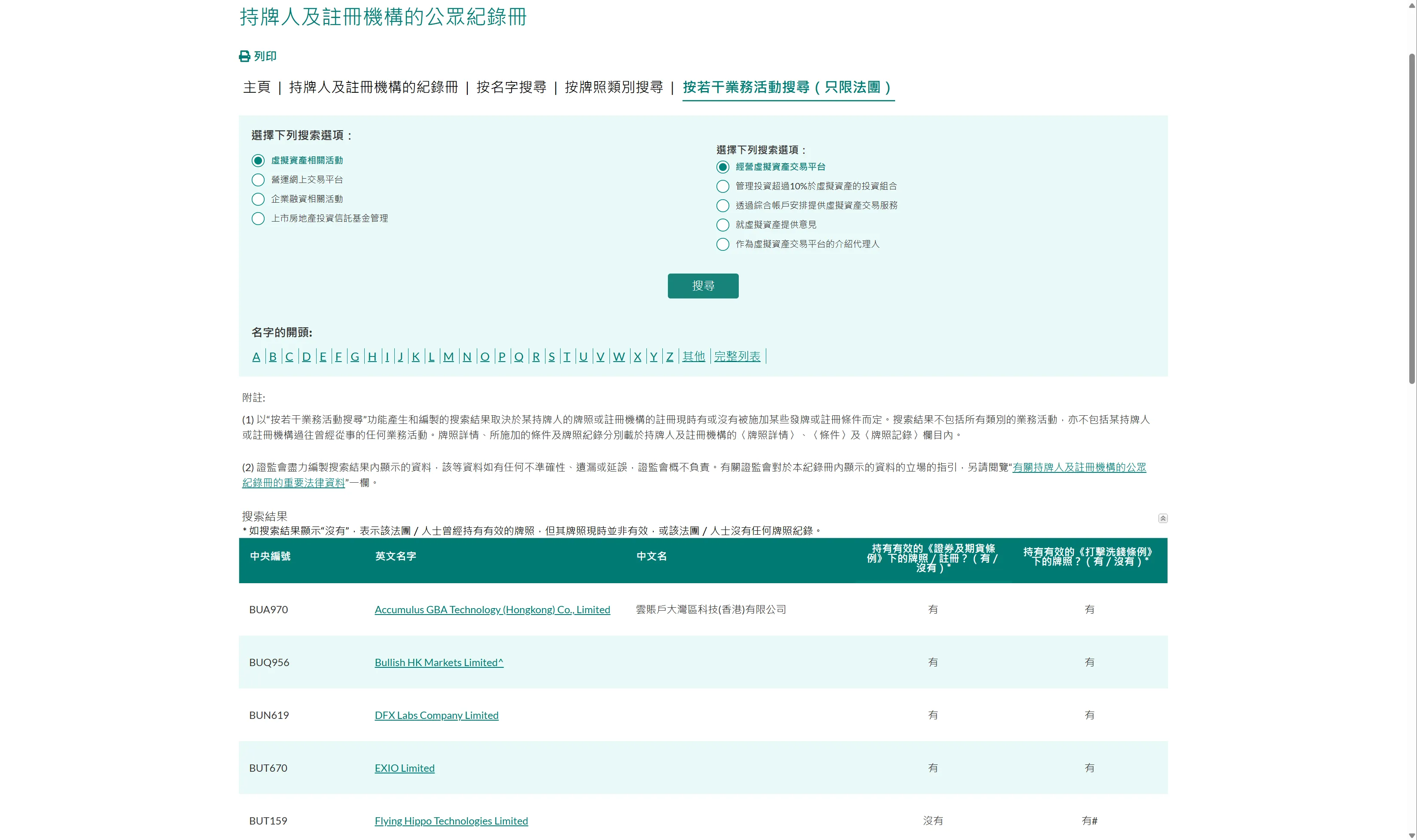The image size is (1417, 840).
Task: Show 完整列表 of all names
Action: (x=737, y=356)
